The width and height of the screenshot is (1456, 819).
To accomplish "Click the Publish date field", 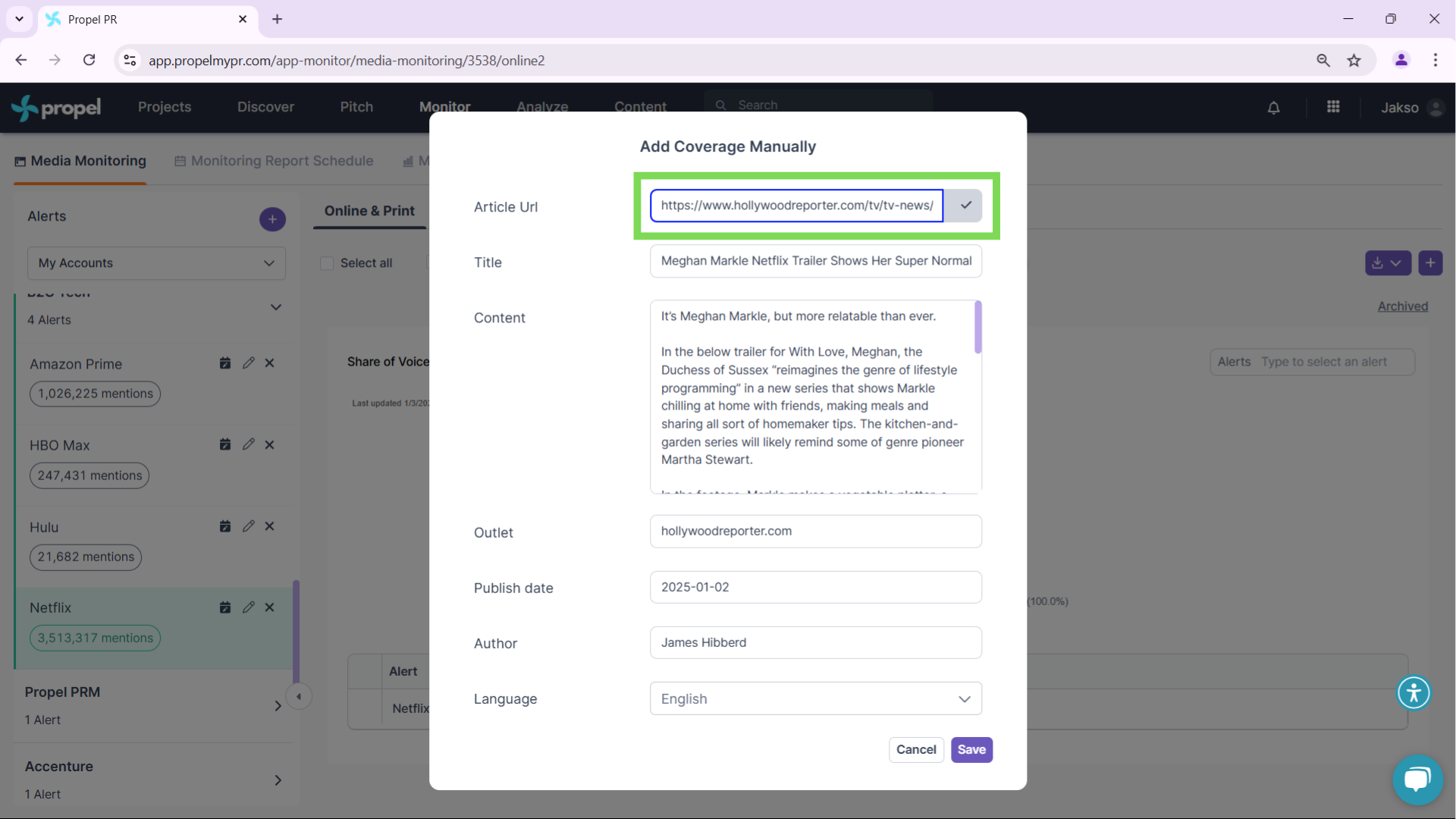I will tap(815, 587).
